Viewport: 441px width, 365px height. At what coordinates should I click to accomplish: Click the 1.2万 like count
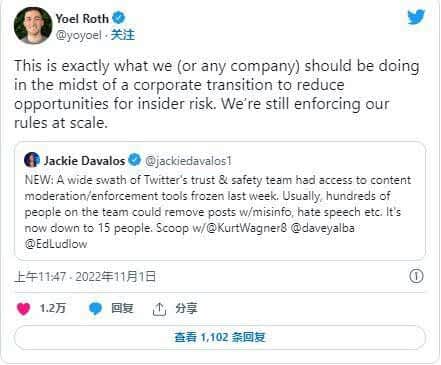coord(53,308)
